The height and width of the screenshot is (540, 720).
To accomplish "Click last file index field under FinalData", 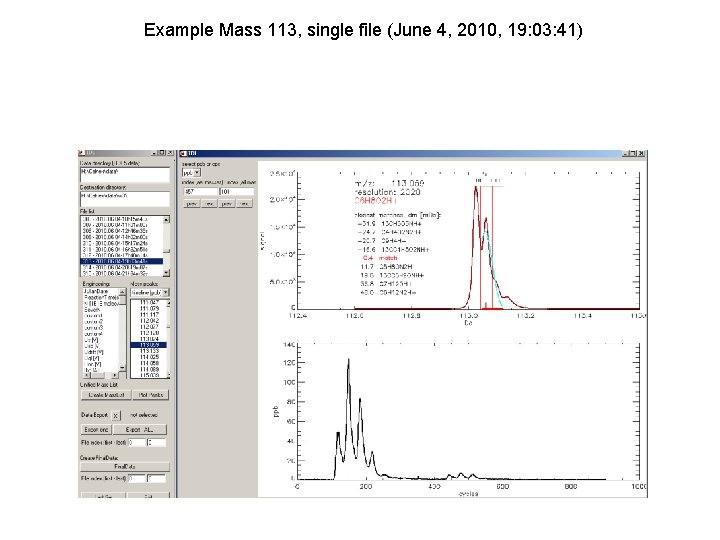I will tap(156, 478).
